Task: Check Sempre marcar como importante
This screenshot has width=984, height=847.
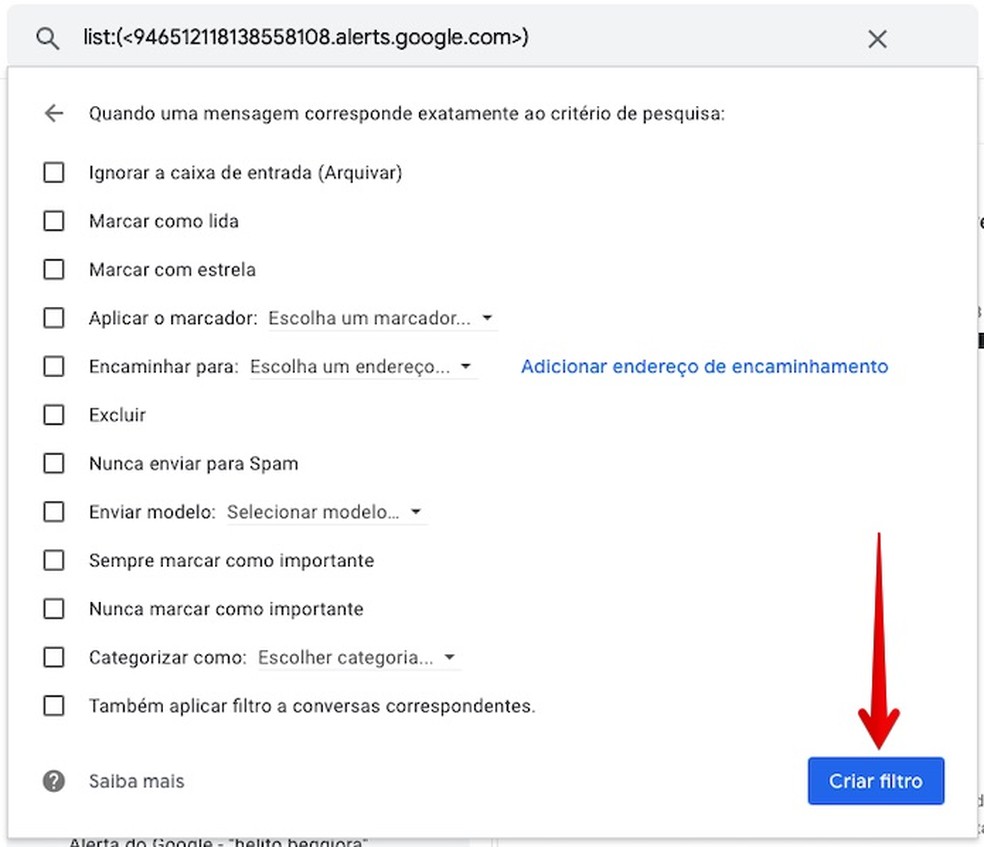Action: [54, 561]
